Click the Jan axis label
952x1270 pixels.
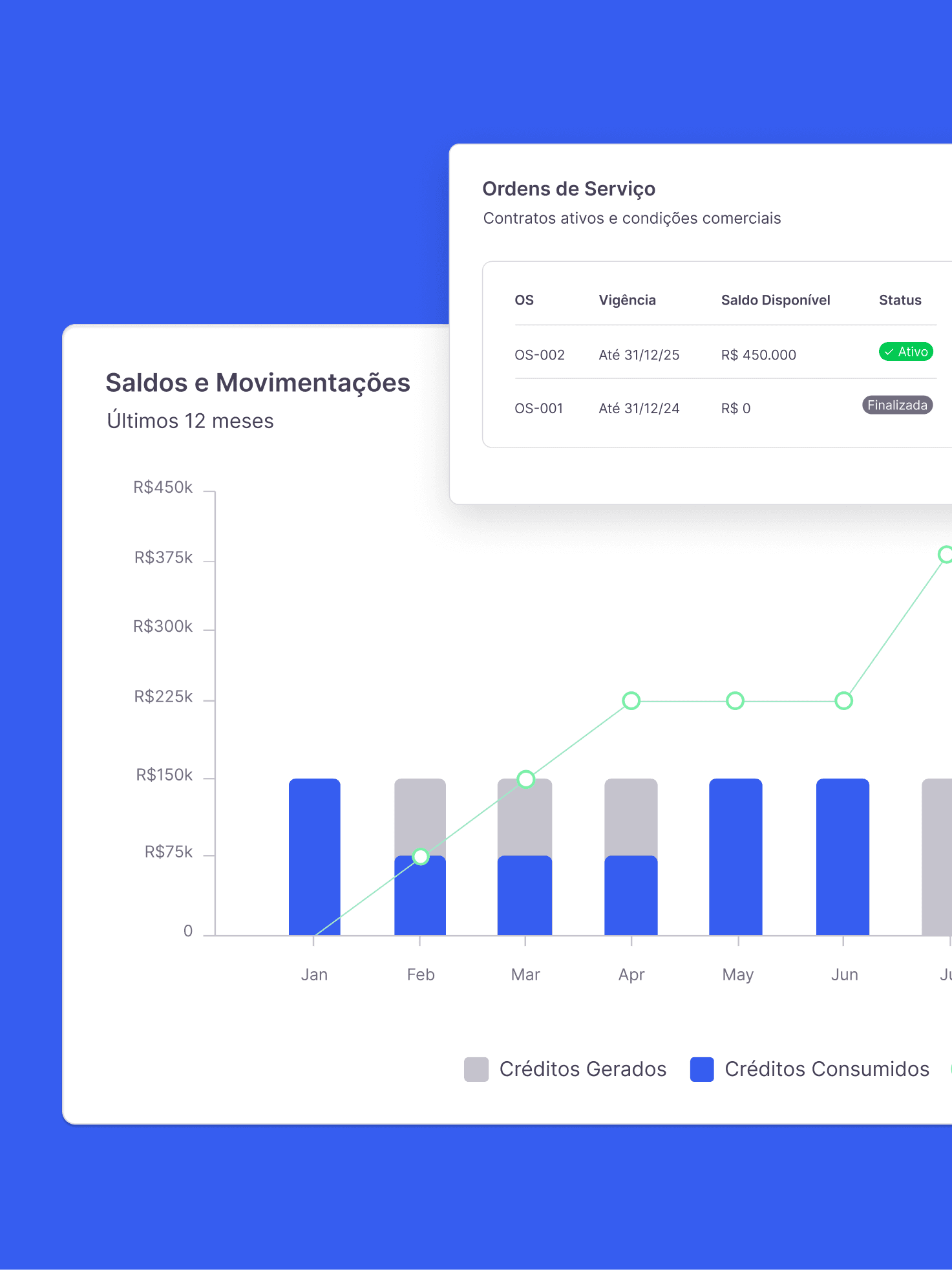(x=314, y=975)
